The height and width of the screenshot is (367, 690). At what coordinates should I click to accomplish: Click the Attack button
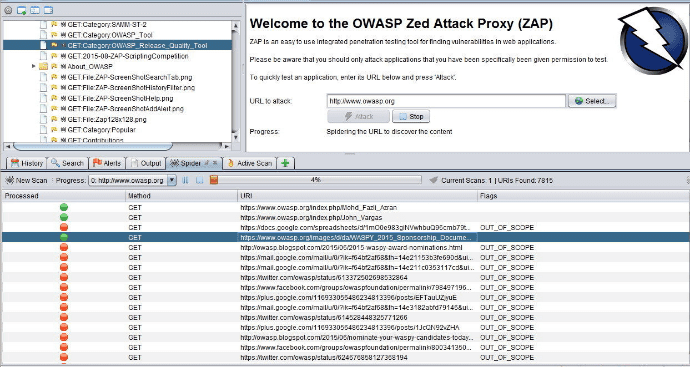[x=359, y=116]
